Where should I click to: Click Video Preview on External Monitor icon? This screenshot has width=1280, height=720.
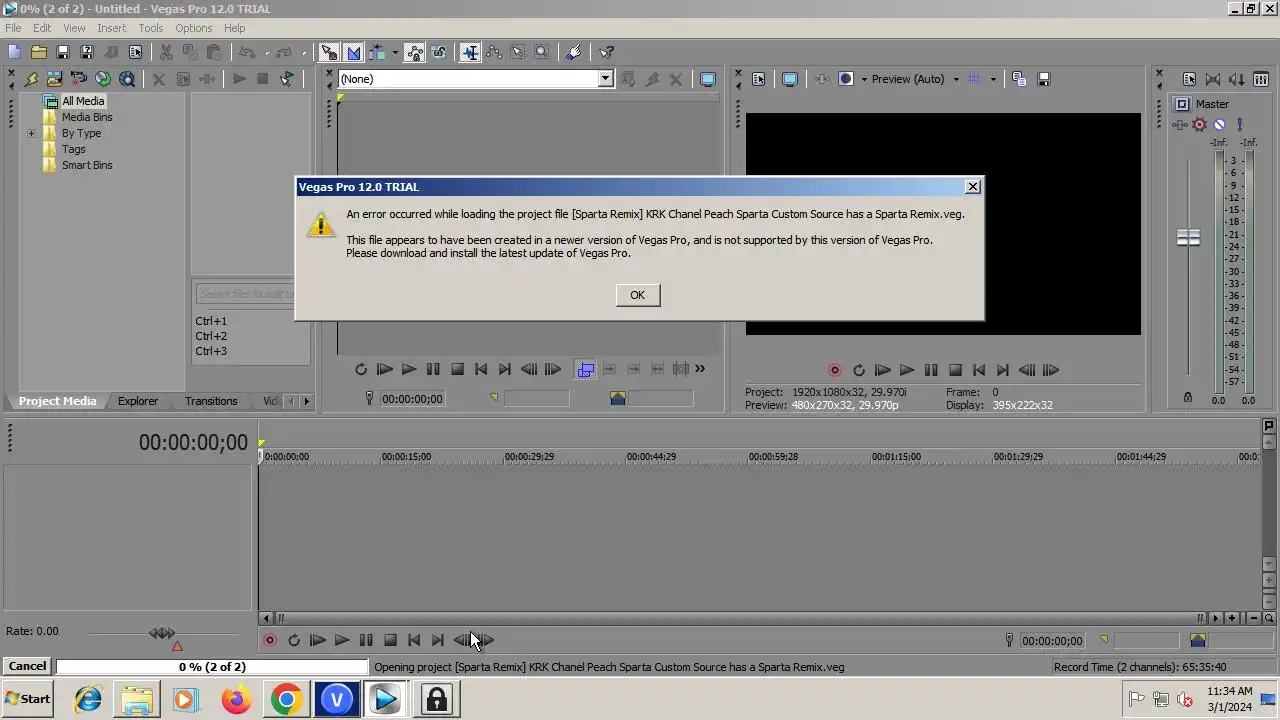click(790, 79)
